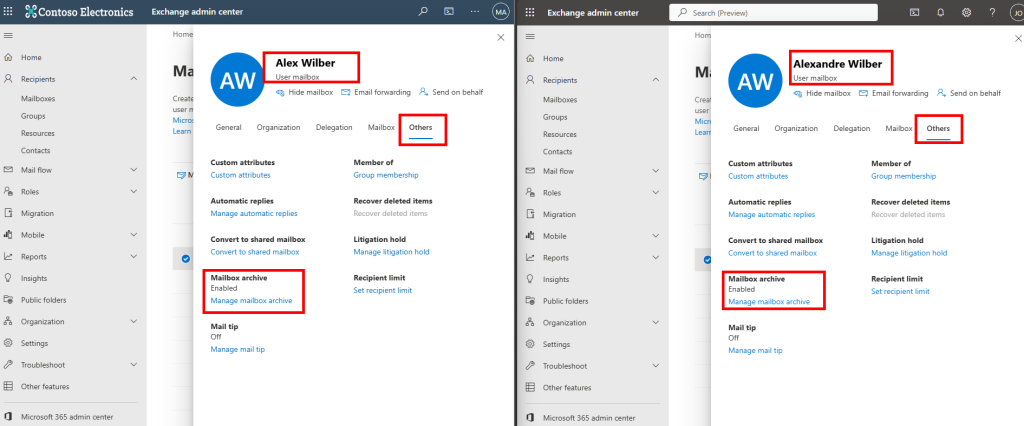
Task: Open Custom attributes link for Alex Wilber
Action: (x=240, y=175)
